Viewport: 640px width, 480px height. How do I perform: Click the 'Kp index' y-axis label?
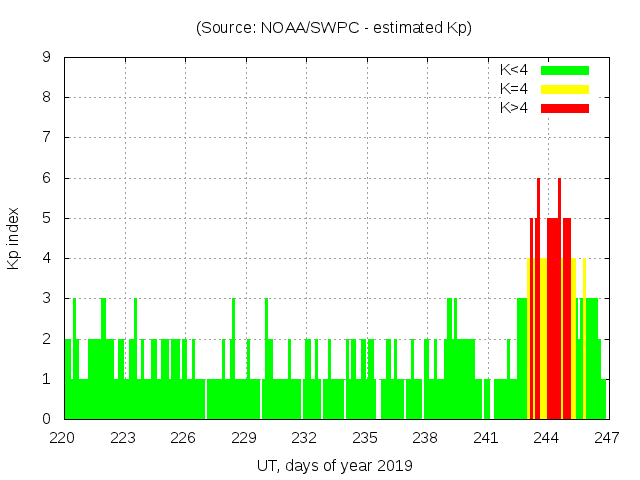(x=14, y=238)
